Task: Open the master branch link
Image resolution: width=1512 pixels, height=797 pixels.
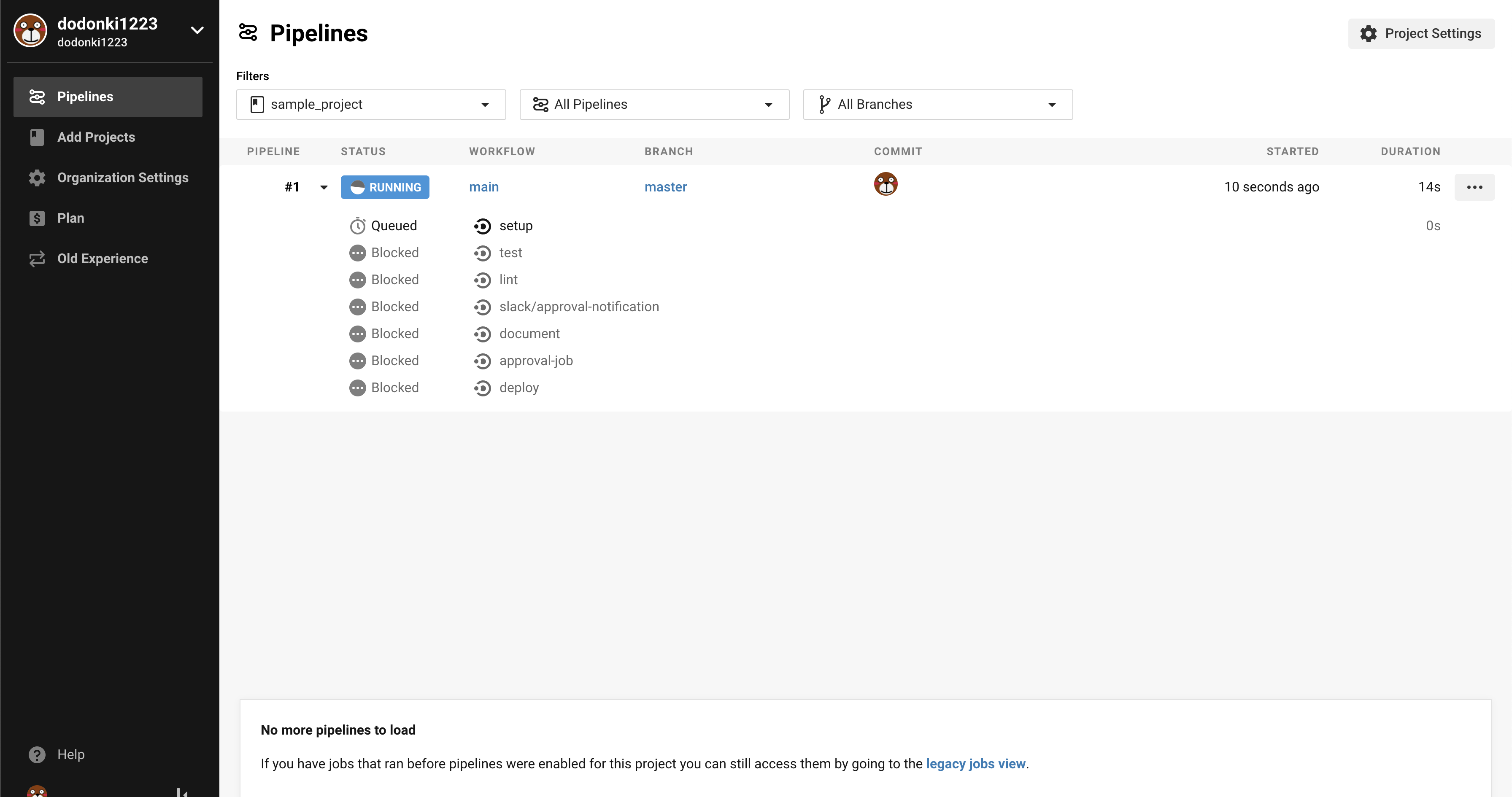Action: coord(665,187)
